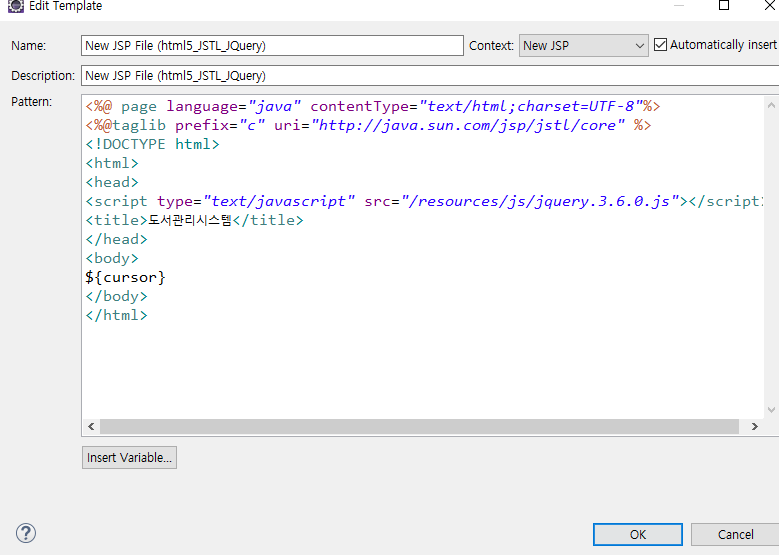Click the closing </html> tag line
The image size is (779, 555).
coord(116,315)
